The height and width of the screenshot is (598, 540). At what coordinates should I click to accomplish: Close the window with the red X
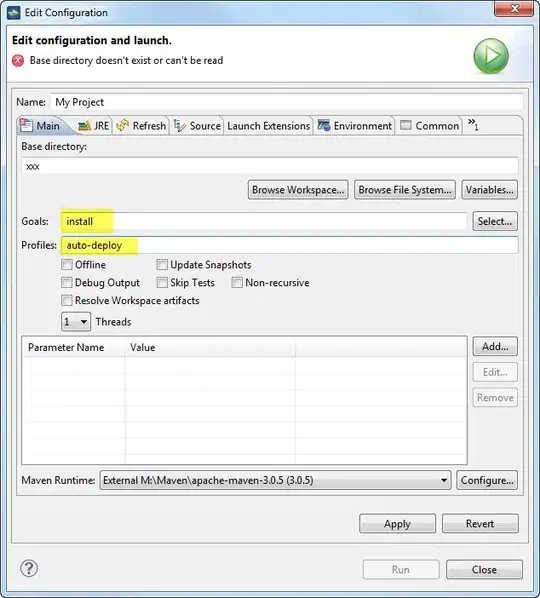click(x=514, y=8)
